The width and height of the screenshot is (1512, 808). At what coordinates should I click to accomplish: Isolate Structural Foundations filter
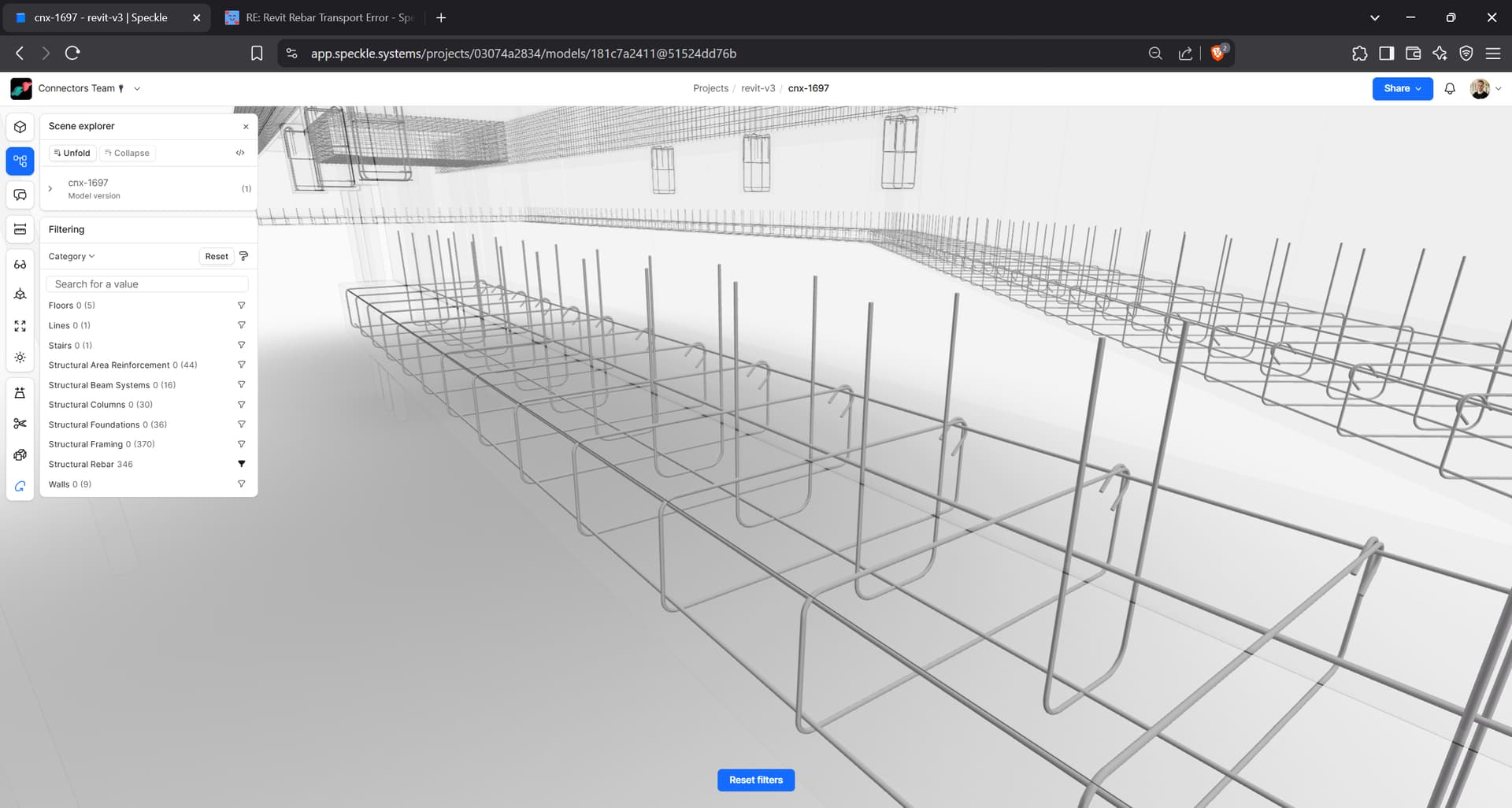click(x=242, y=424)
